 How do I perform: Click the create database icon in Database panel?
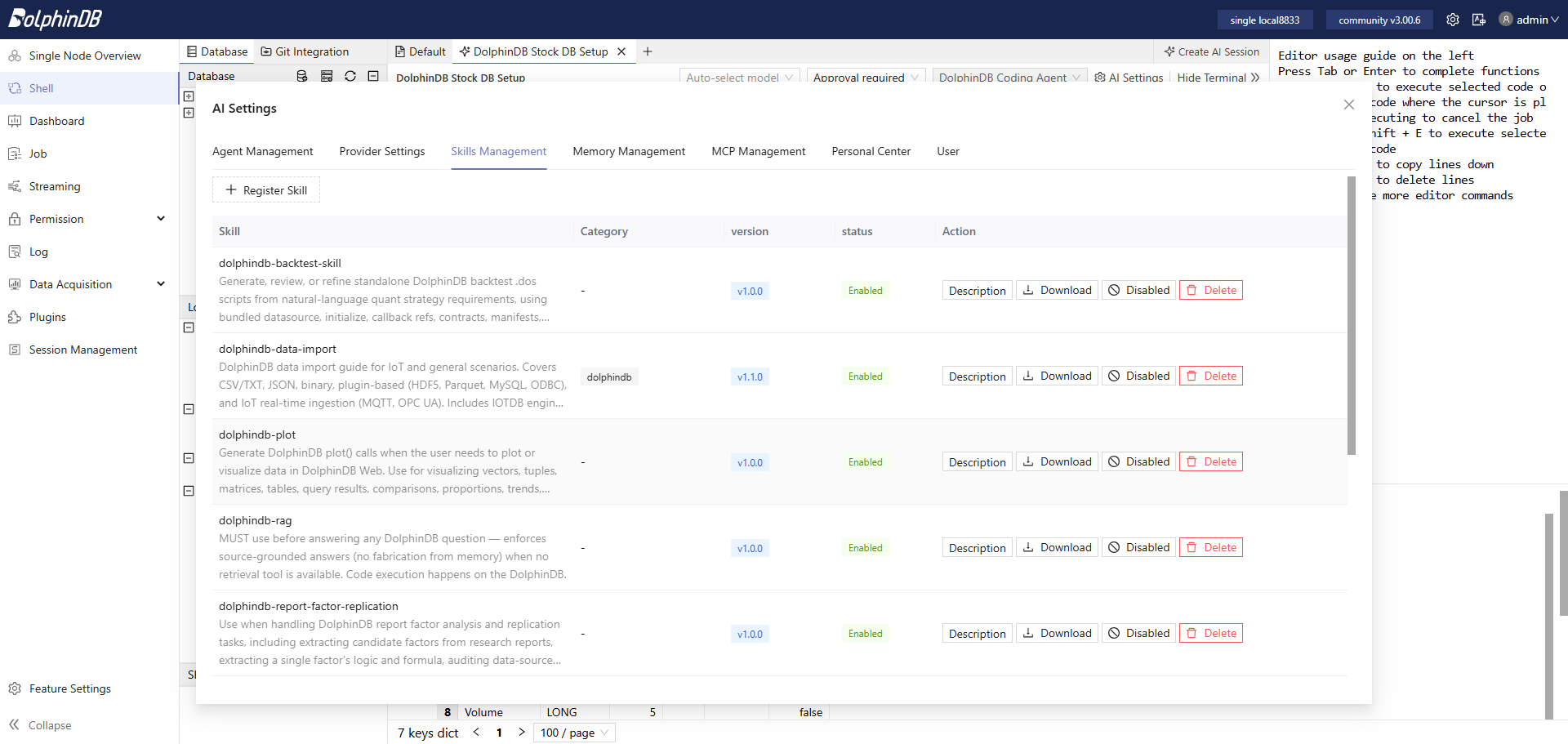(x=302, y=76)
